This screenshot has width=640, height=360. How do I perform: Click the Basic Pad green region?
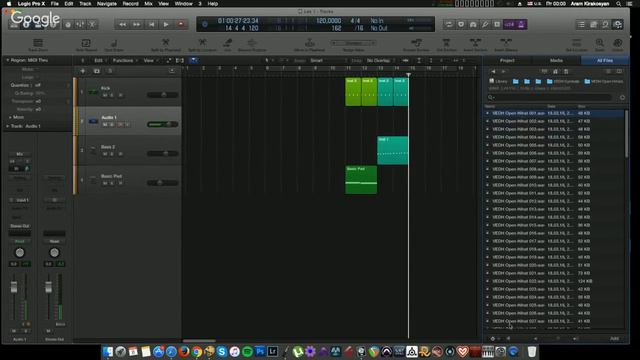(361, 180)
